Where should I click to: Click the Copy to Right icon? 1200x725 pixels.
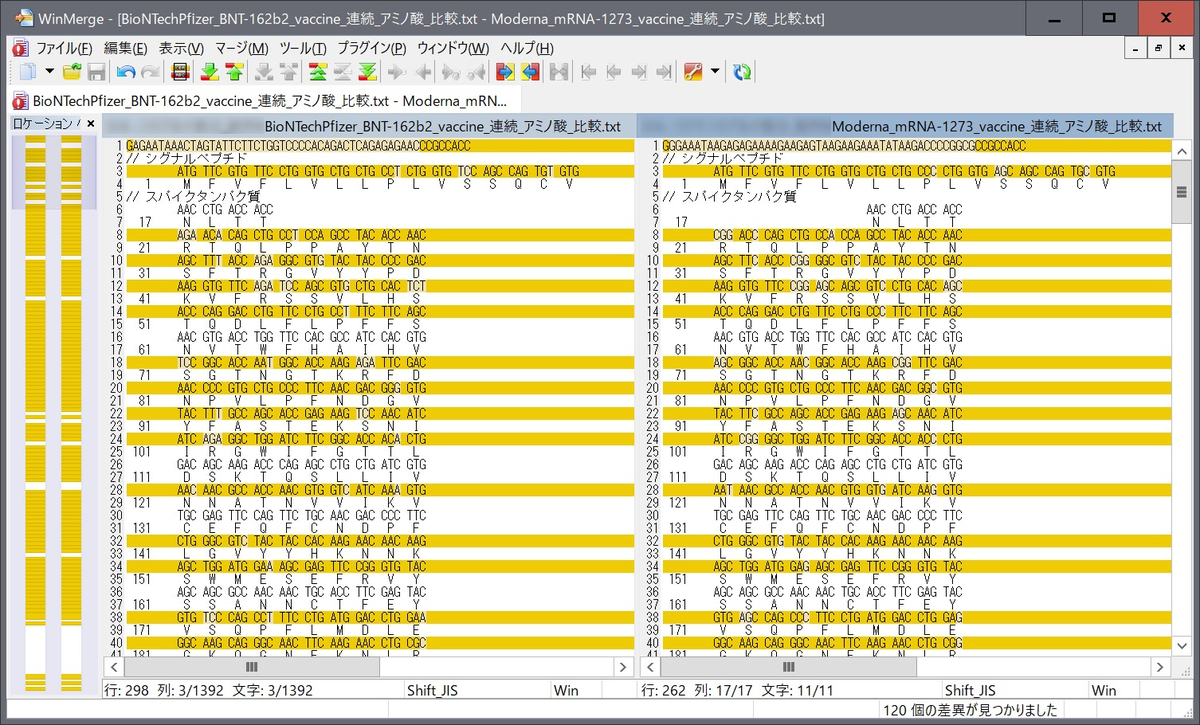(396, 72)
